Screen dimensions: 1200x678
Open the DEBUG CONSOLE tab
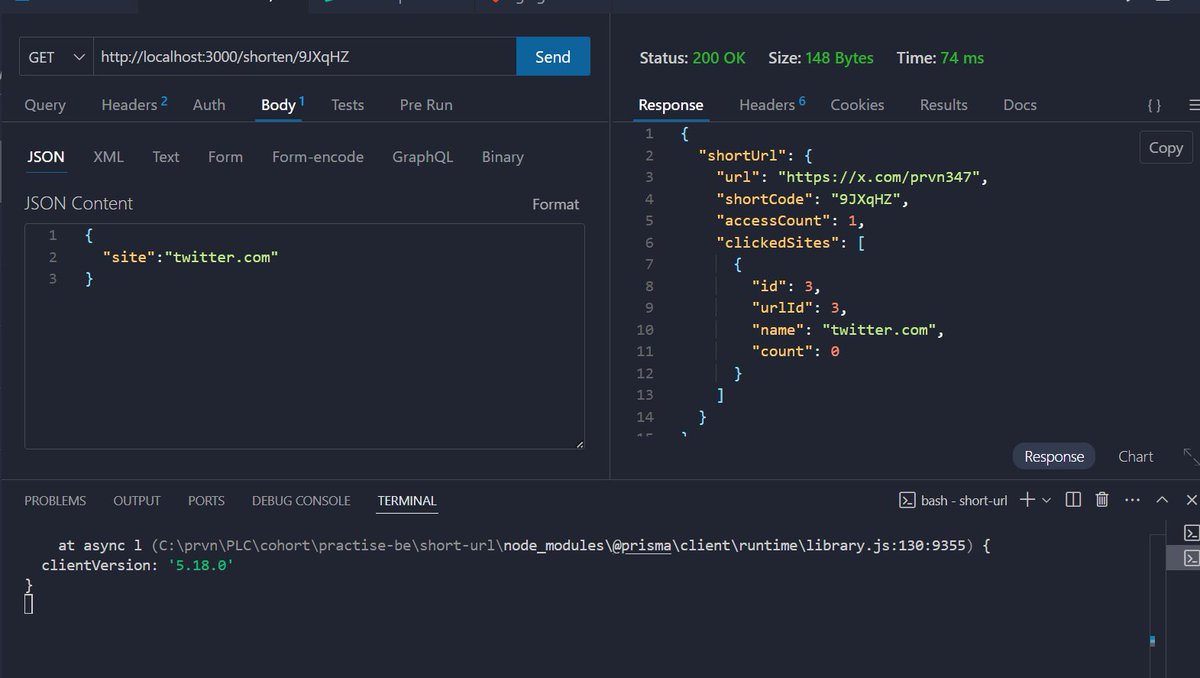[301, 501]
